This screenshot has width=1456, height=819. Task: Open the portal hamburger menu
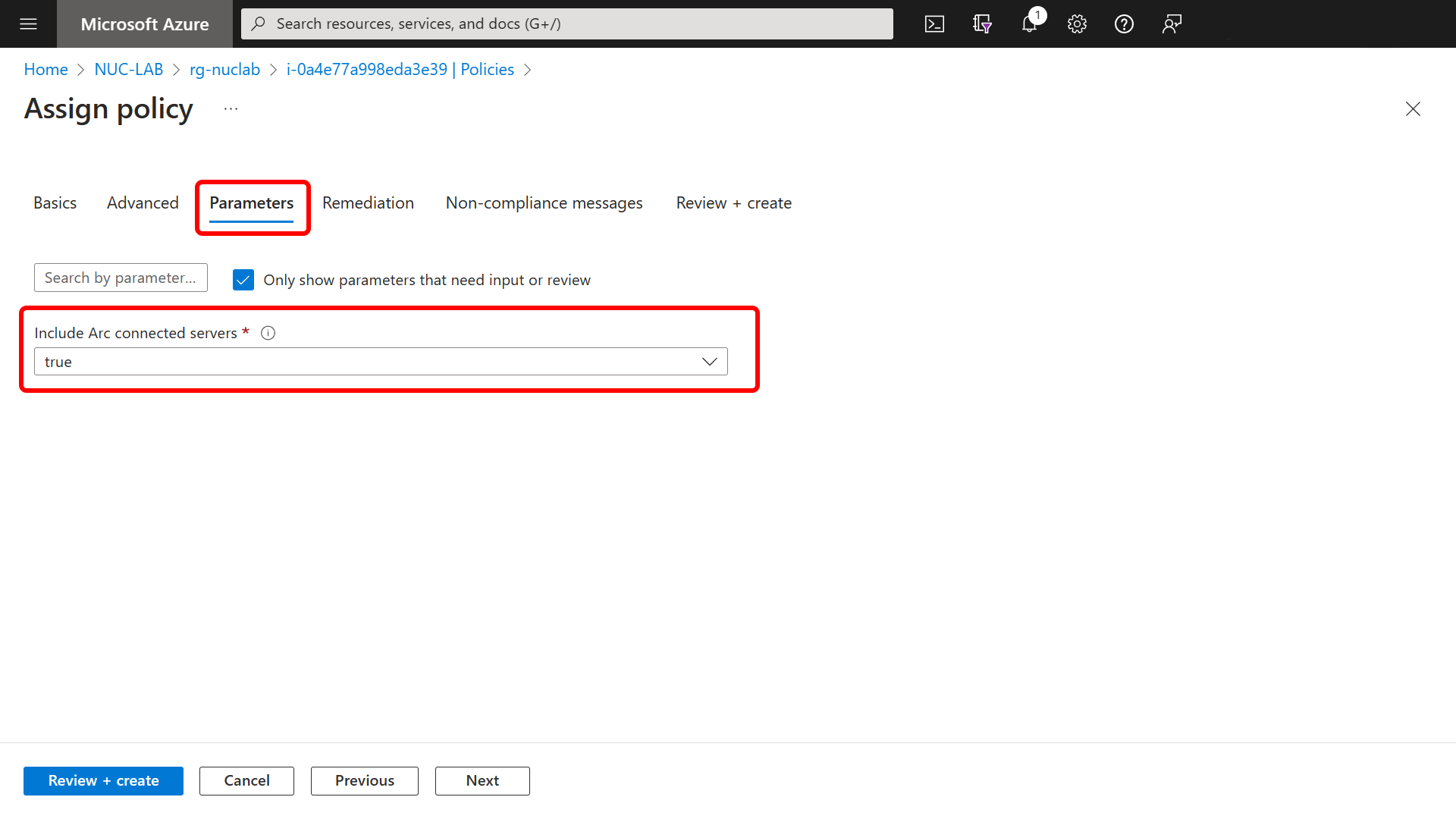28,24
